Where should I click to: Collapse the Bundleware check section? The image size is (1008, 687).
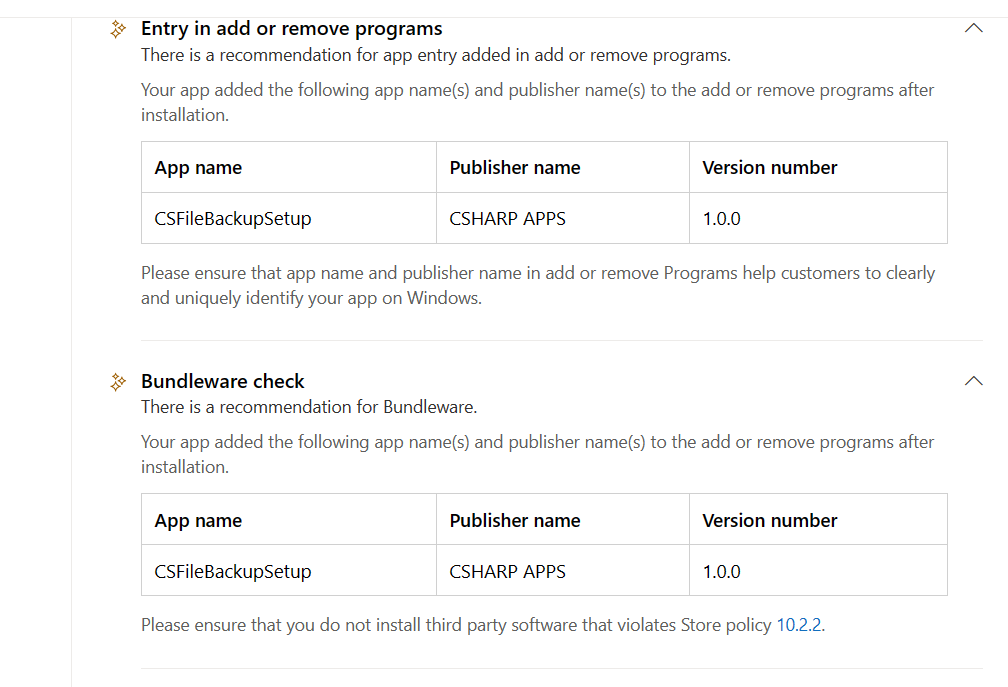pyautogui.click(x=974, y=380)
